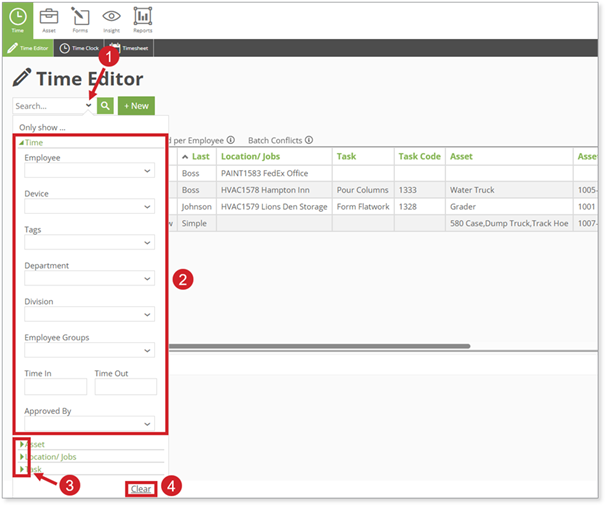606x506 pixels.
Task: Open the Device filter dropdown
Action: pos(89,207)
